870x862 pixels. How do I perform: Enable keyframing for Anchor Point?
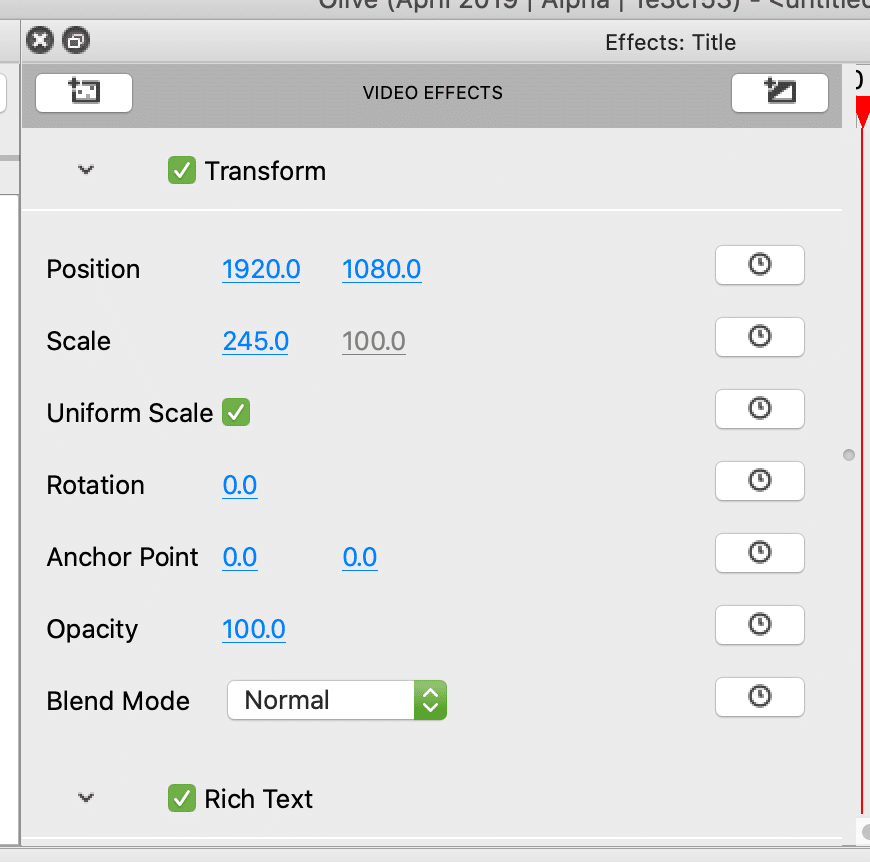pyautogui.click(x=759, y=553)
